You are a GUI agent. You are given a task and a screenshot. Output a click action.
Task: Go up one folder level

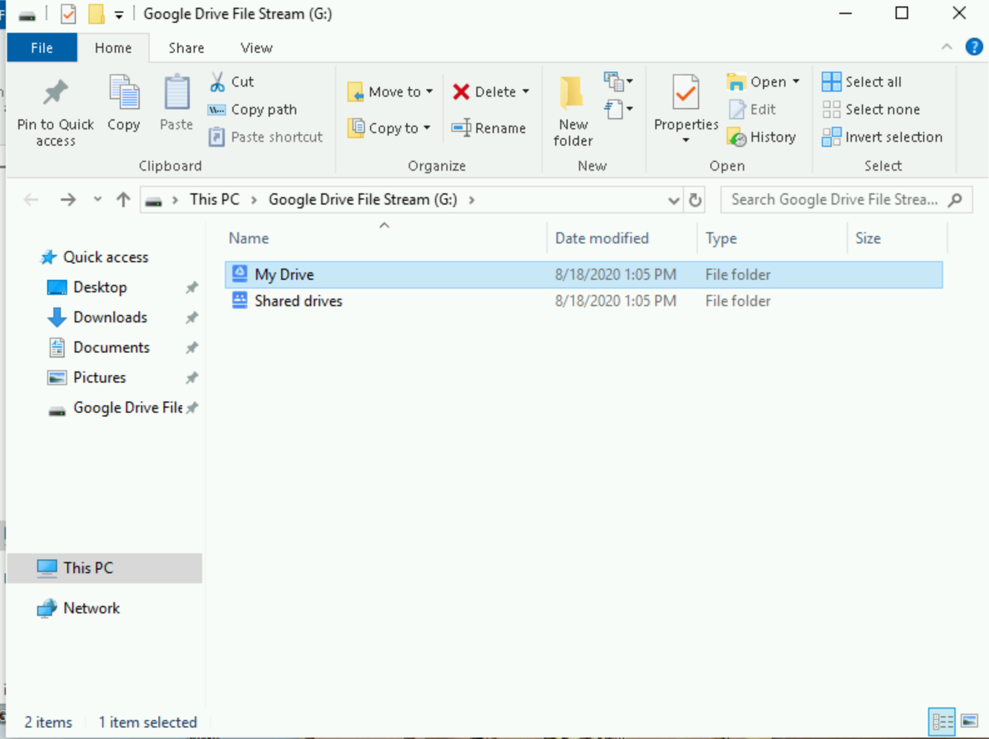pos(123,200)
